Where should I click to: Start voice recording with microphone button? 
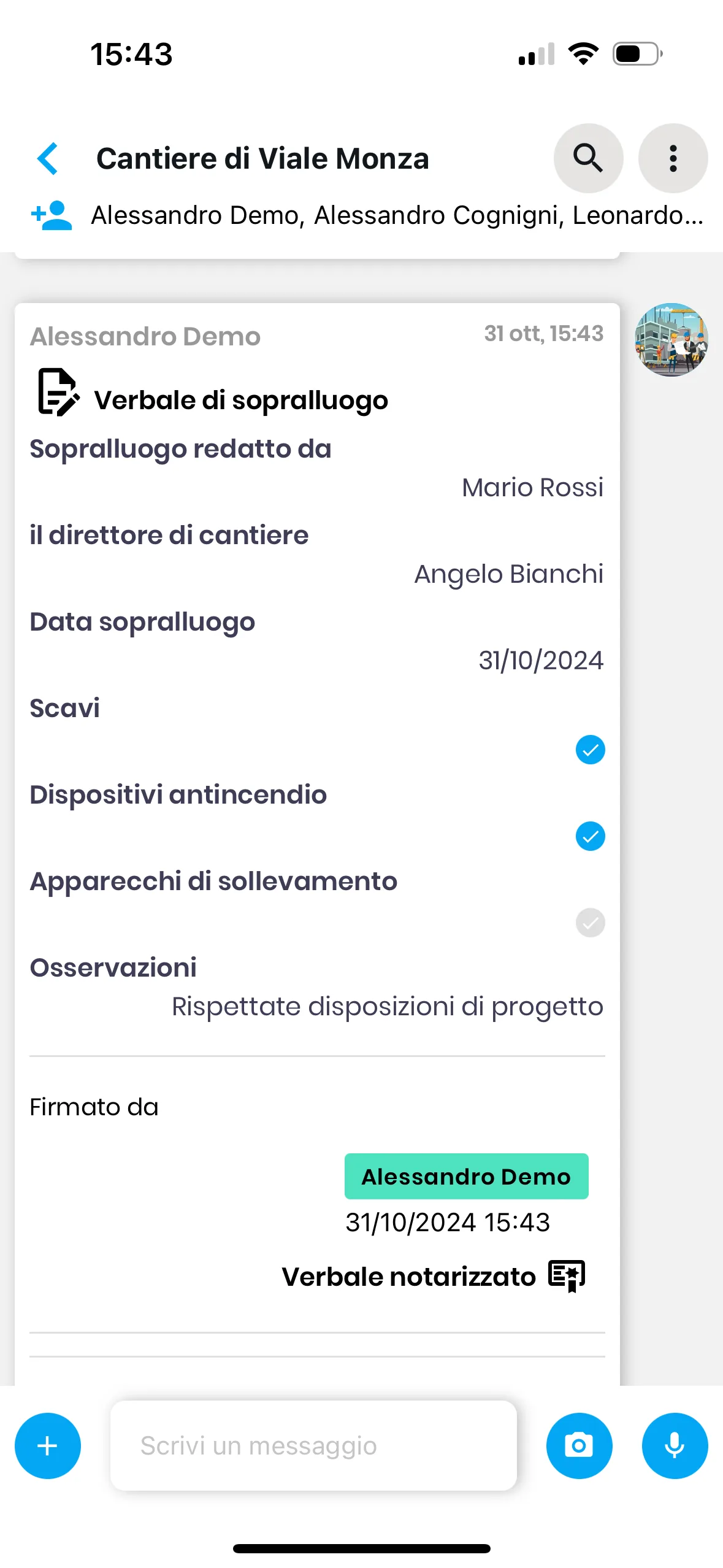[x=674, y=1445]
